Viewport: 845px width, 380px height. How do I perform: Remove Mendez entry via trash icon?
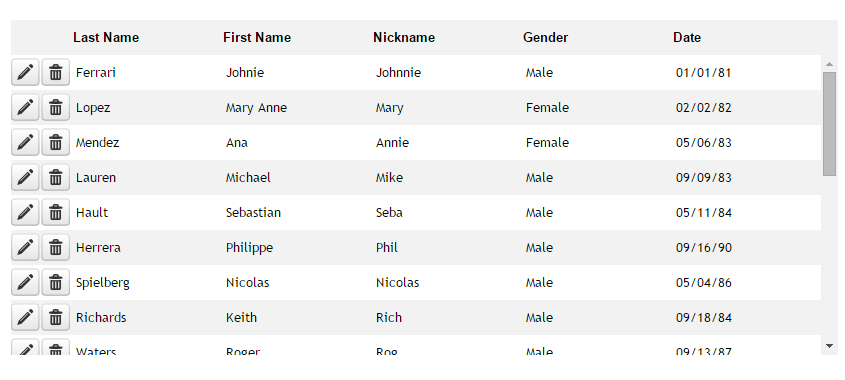coord(56,142)
